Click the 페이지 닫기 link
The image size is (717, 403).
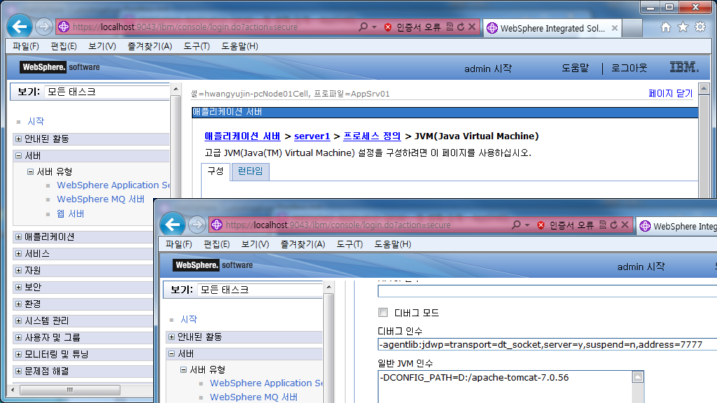(670, 93)
